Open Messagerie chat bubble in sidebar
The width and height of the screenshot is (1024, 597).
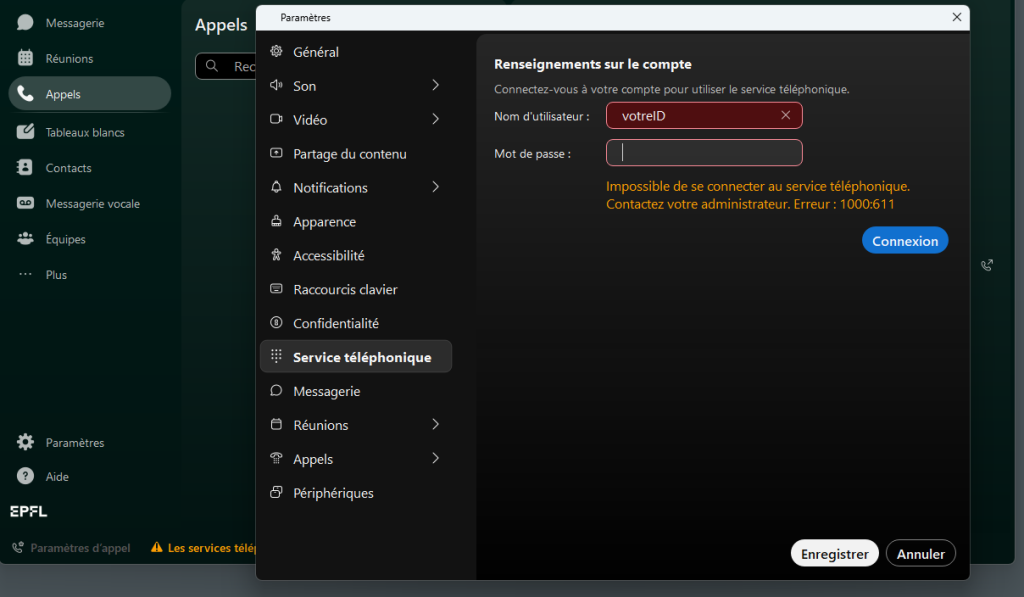(25, 23)
